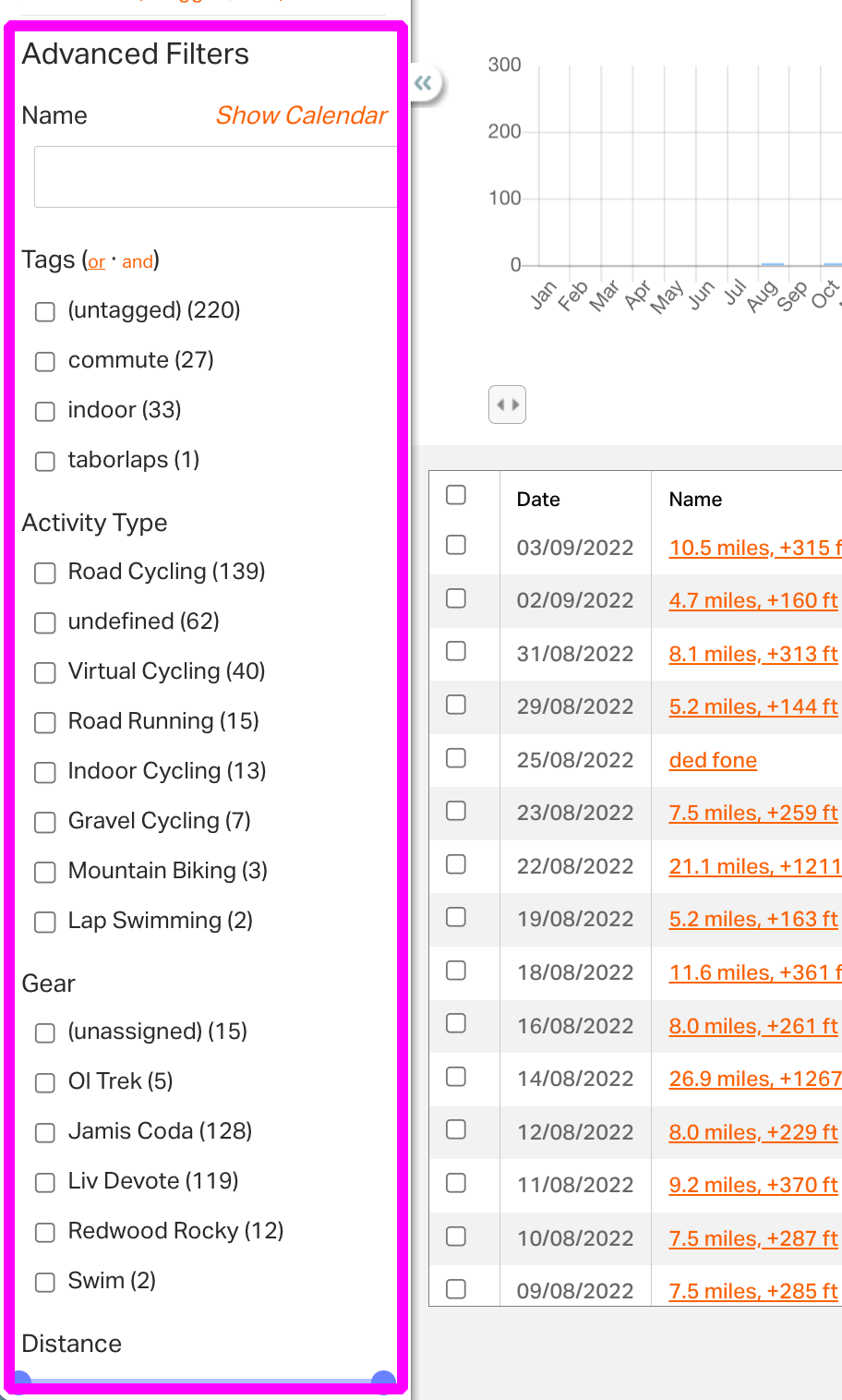The width and height of the screenshot is (842, 1400).
Task: Check the commute (27) tag filter
Action: tap(45, 361)
